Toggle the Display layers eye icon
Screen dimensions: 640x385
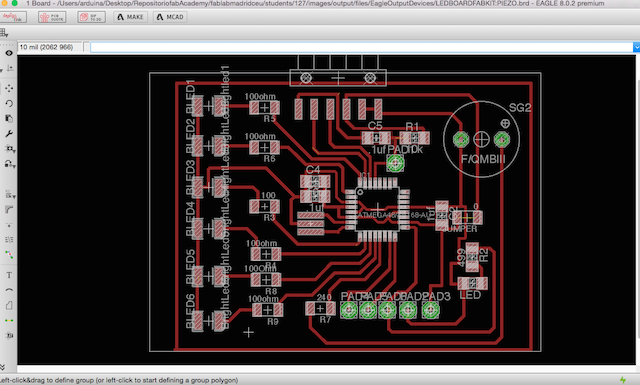tap(9, 53)
